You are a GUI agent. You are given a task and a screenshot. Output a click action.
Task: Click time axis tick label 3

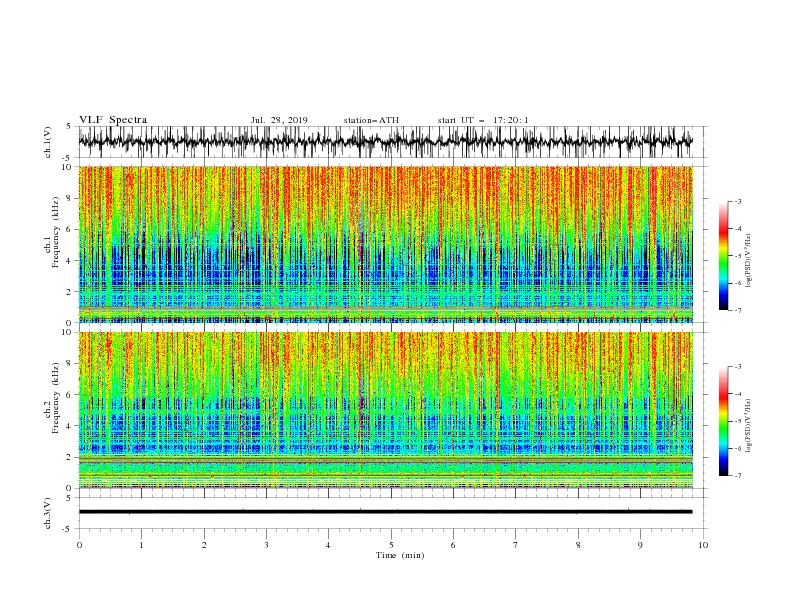[x=266, y=545]
